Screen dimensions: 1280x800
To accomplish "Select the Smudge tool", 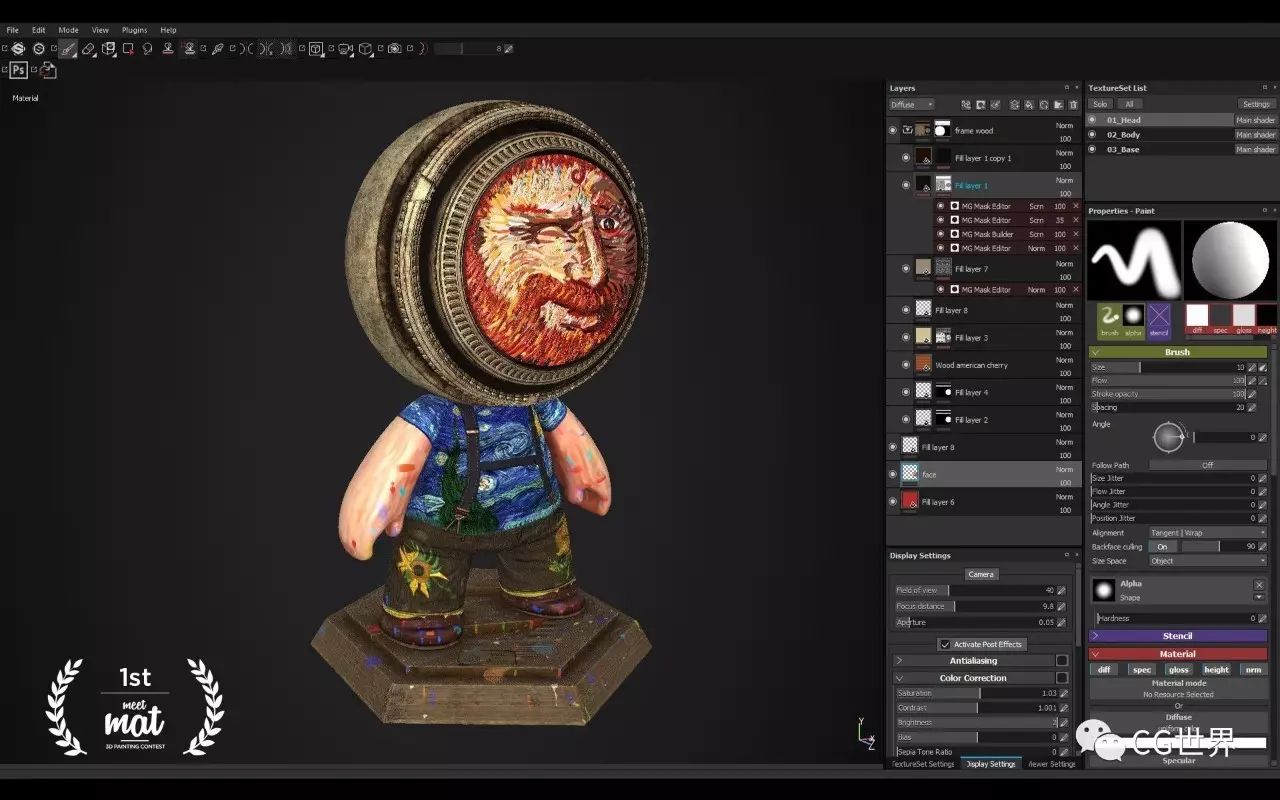I will [x=147, y=48].
